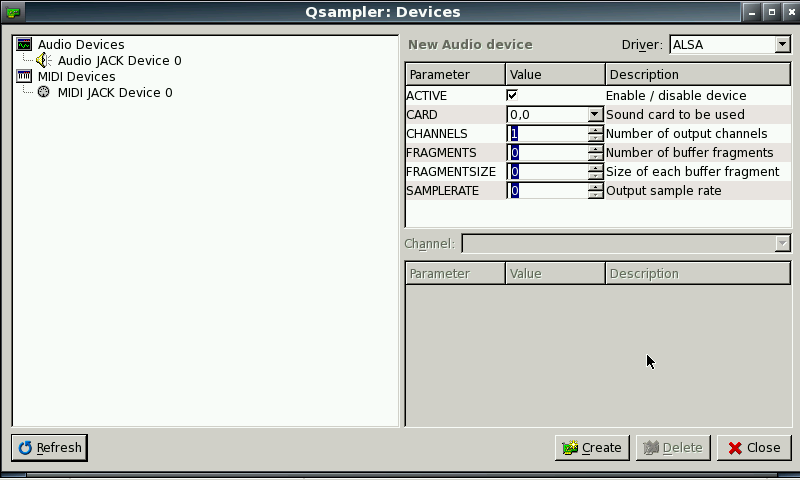The width and height of the screenshot is (800, 480).
Task: Click the Refresh button
Action: click(x=49, y=447)
